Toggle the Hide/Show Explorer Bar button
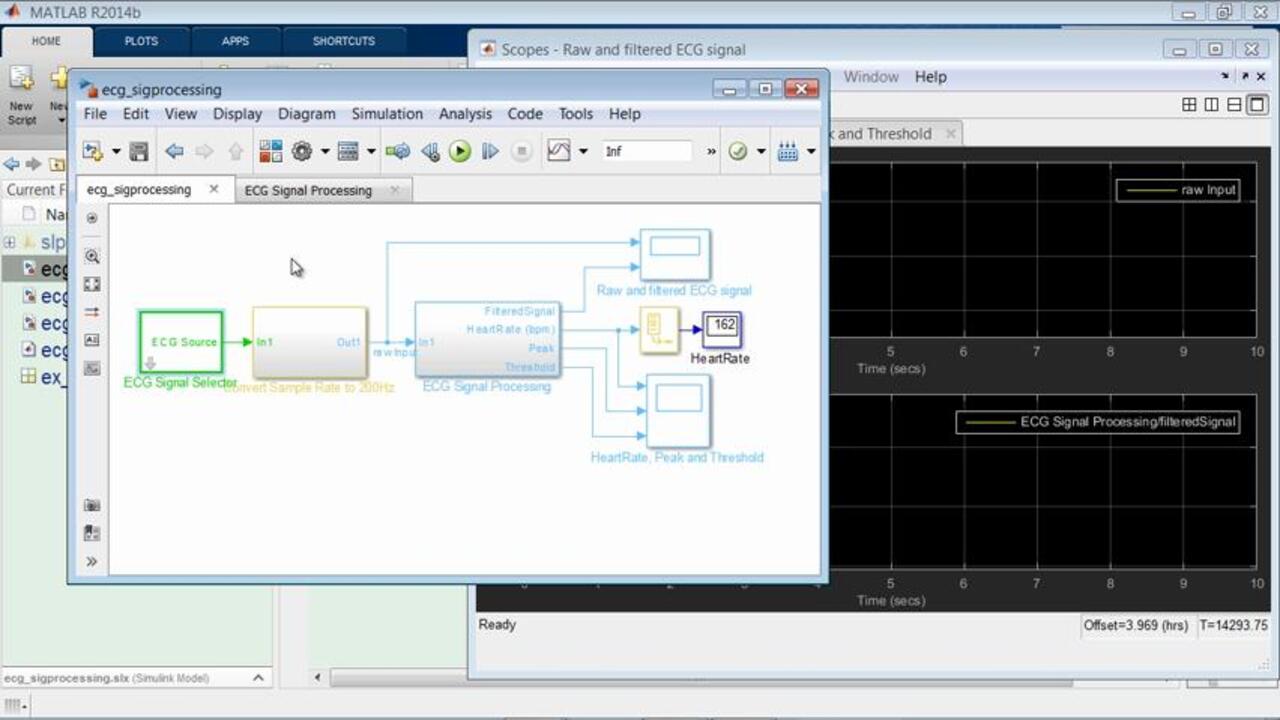Viewport: 1280px width, 720px height. coord(92,218)
